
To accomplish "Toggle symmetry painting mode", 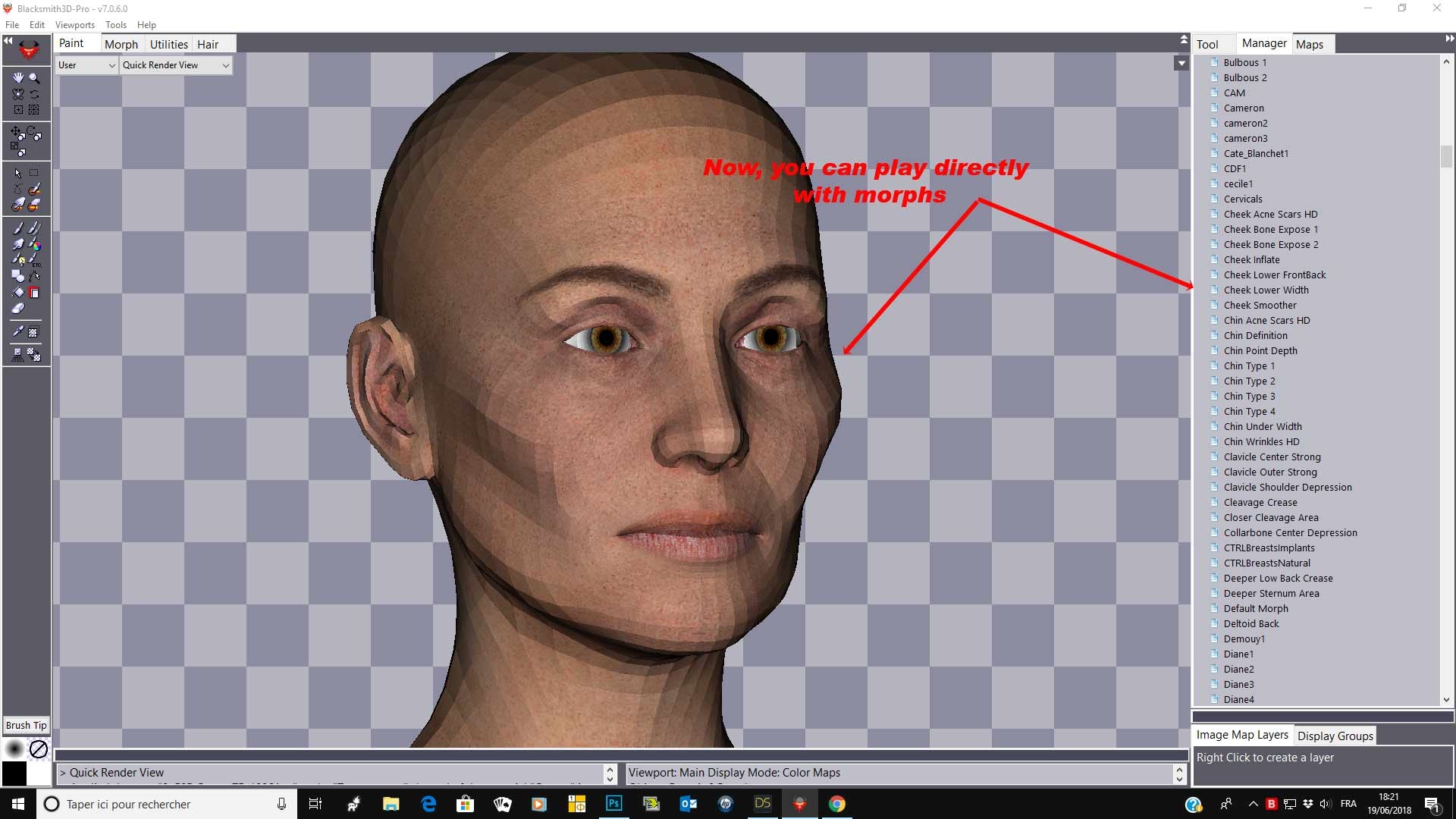I will 17,94.
